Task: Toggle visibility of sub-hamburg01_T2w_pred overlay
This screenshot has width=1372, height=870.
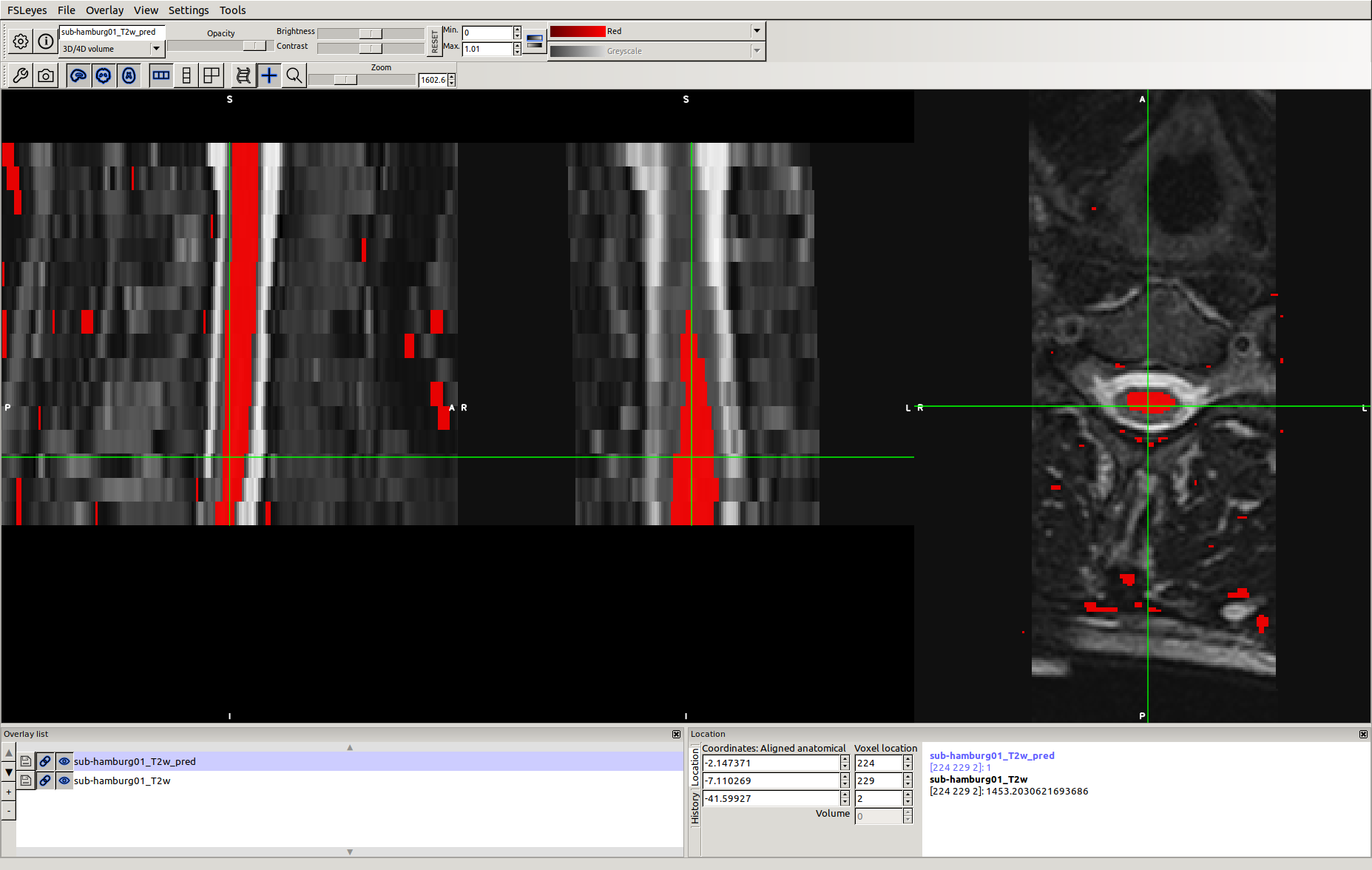Action: tap(64, 761)
